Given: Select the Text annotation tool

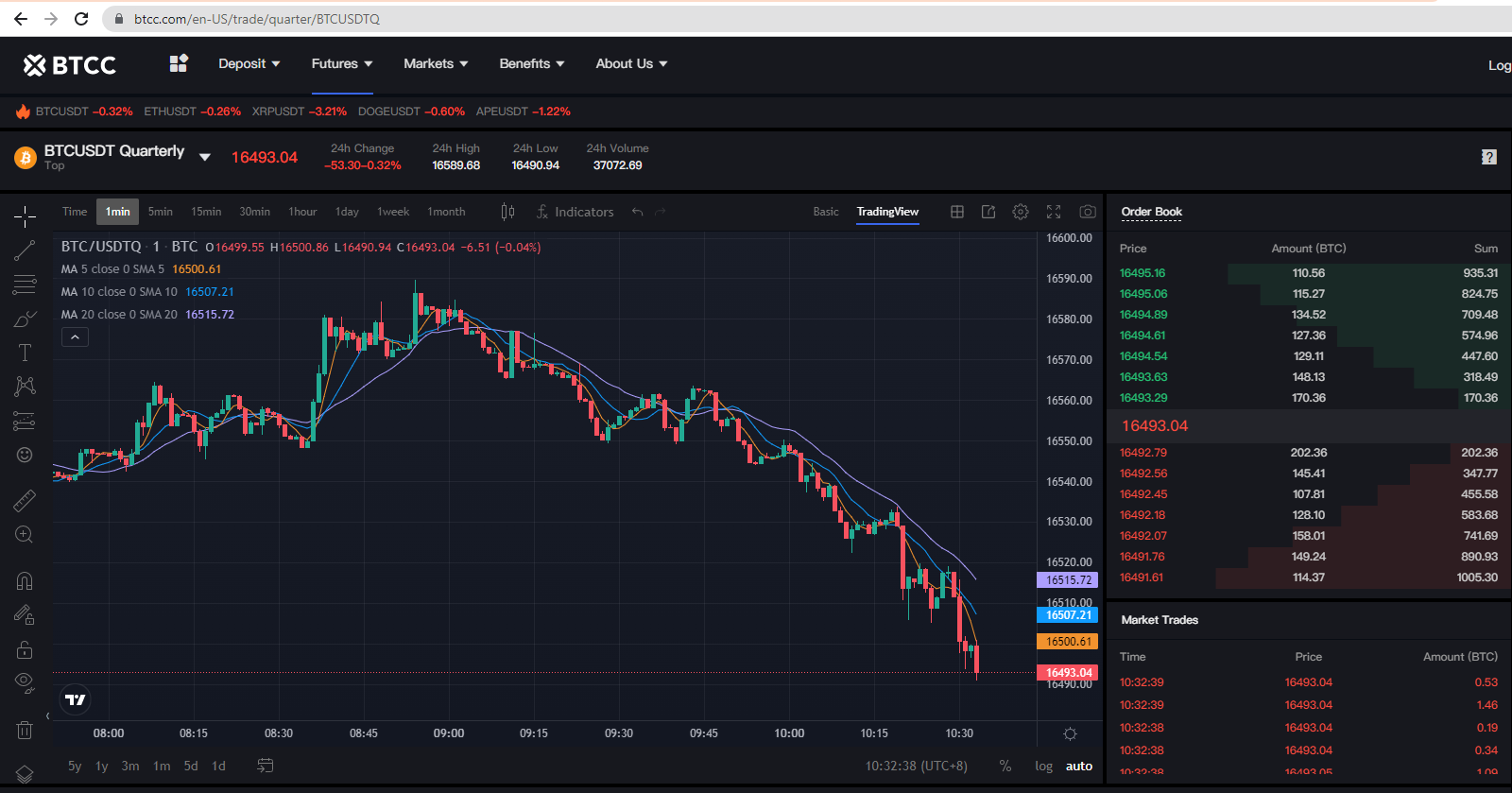Looking at the screenshot, I should 25,353.
